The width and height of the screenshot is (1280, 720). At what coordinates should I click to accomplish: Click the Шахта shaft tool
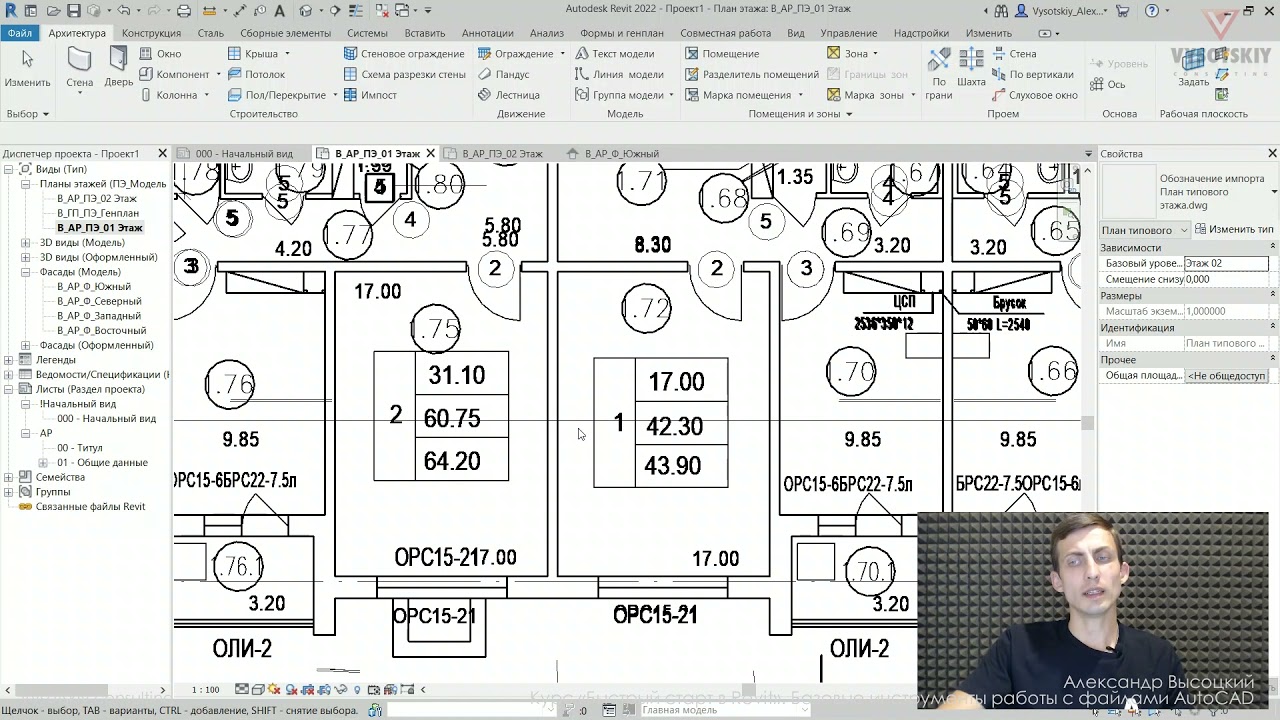[x=971, y=69]
